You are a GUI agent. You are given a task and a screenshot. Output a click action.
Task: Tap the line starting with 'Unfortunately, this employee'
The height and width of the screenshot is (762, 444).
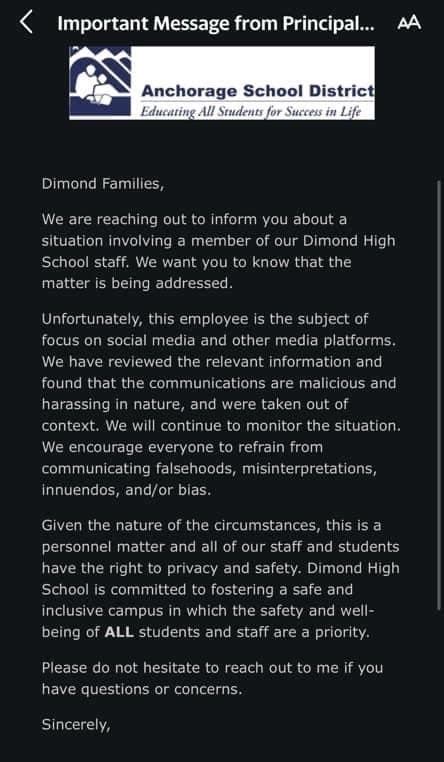pyautogui.click(x=205, y=319)
